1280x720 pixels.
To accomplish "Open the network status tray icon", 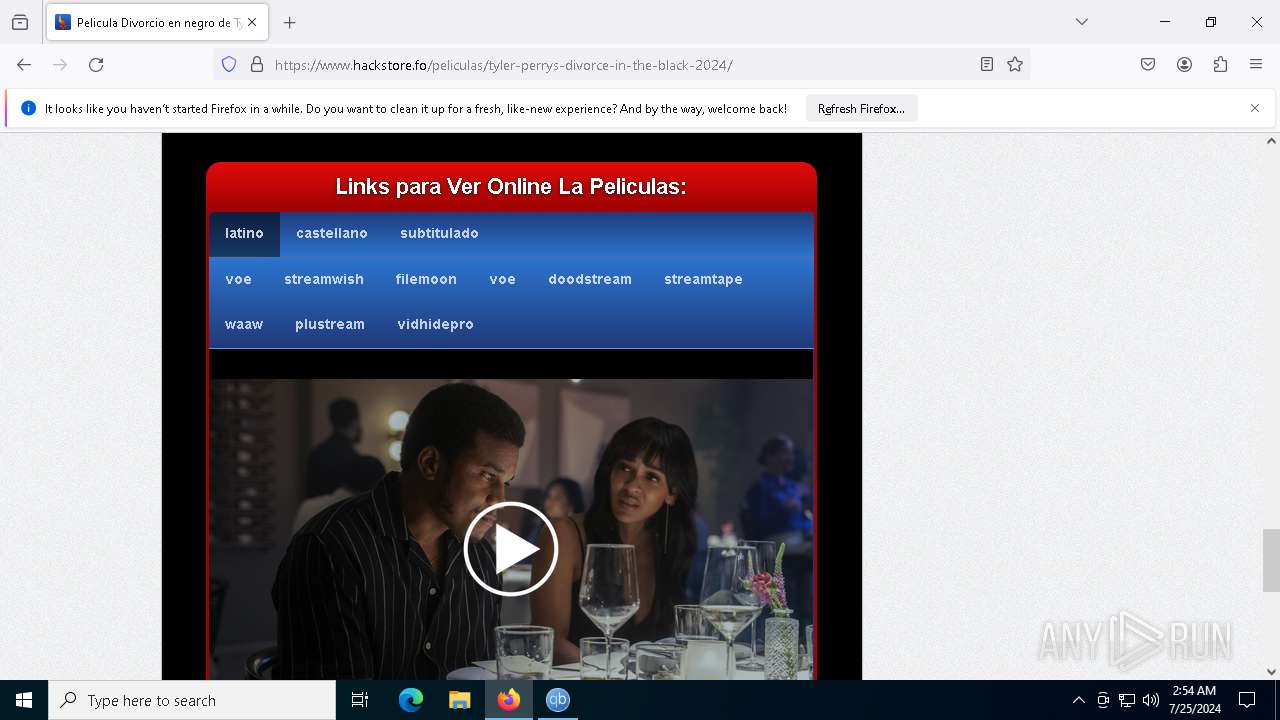I will [1127, 700].
